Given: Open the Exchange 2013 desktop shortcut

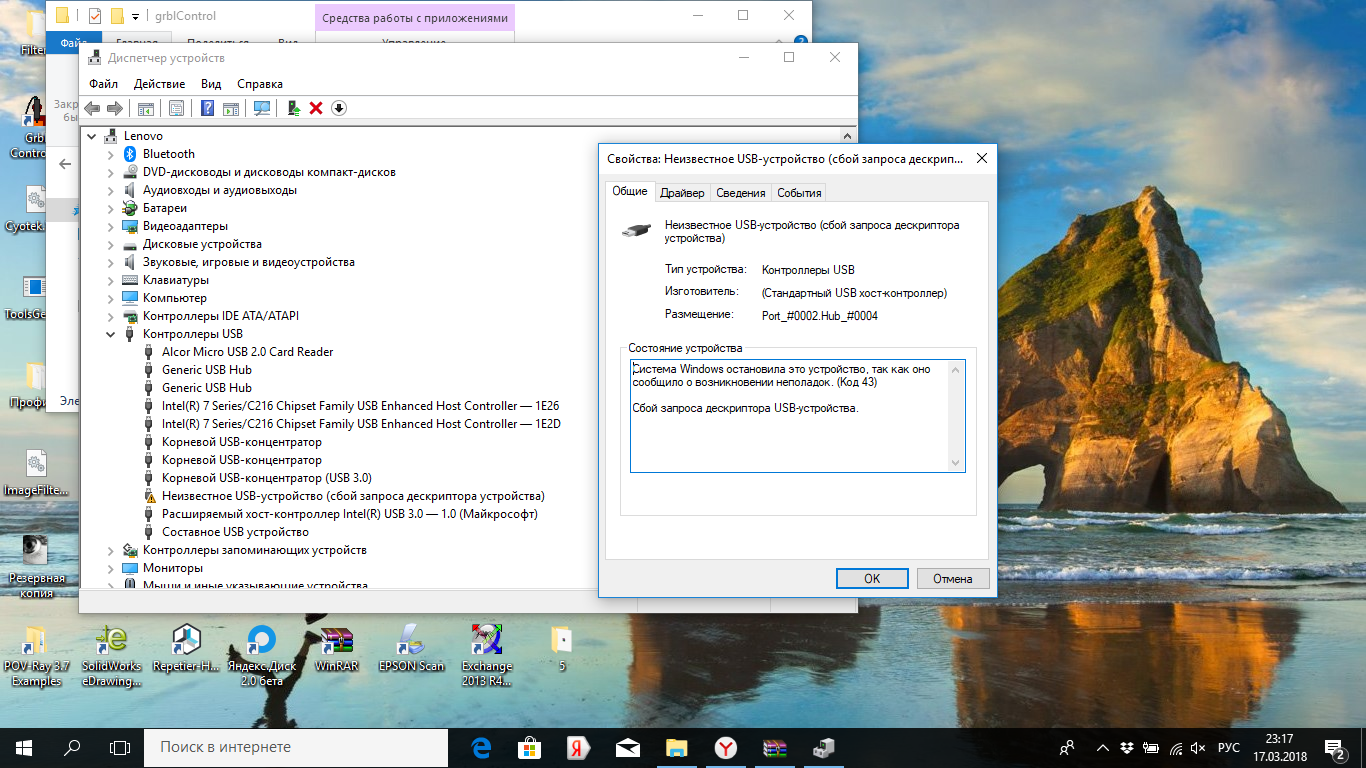Looking at the screenshot, I should click(x=487, y=656).
